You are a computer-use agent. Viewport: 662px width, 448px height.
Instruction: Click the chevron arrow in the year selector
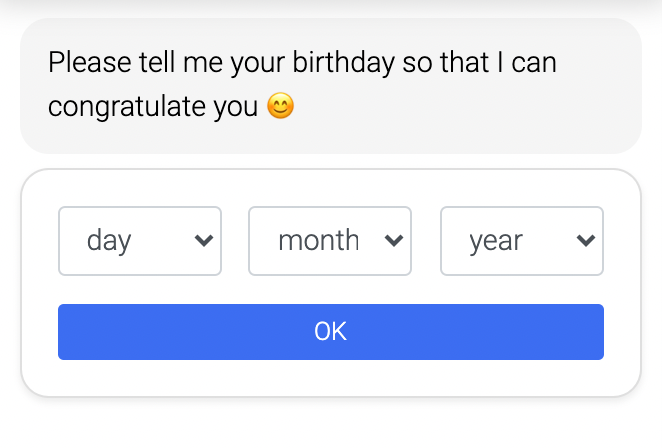pos(586,241)
